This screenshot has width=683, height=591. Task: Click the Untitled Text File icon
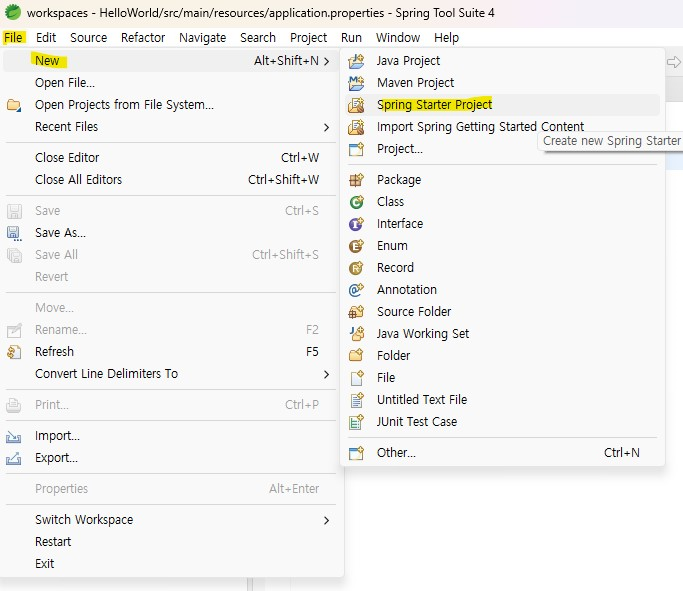(357, 400)
